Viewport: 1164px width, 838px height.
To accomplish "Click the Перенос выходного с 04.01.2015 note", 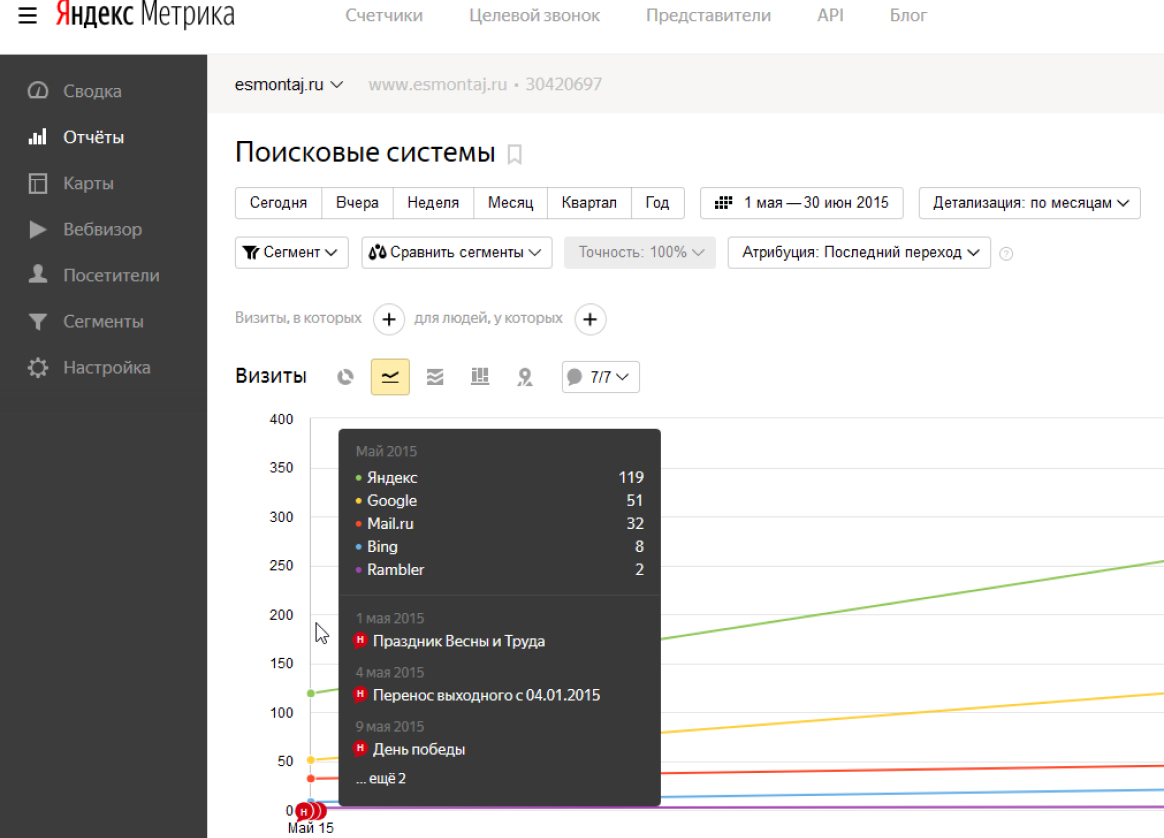I will [477, 695].
